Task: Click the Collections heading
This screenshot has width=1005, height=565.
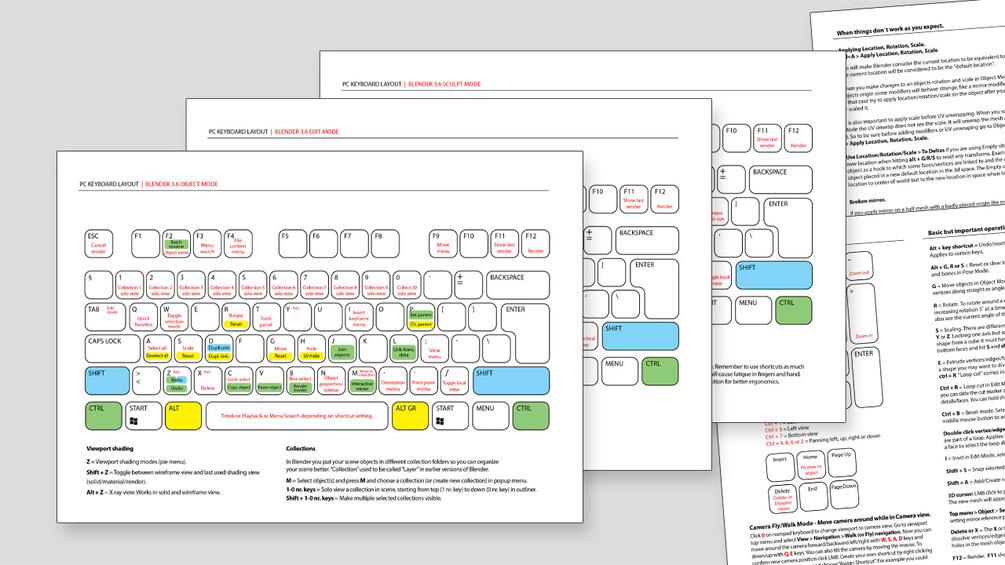Action: pos(301,448)
